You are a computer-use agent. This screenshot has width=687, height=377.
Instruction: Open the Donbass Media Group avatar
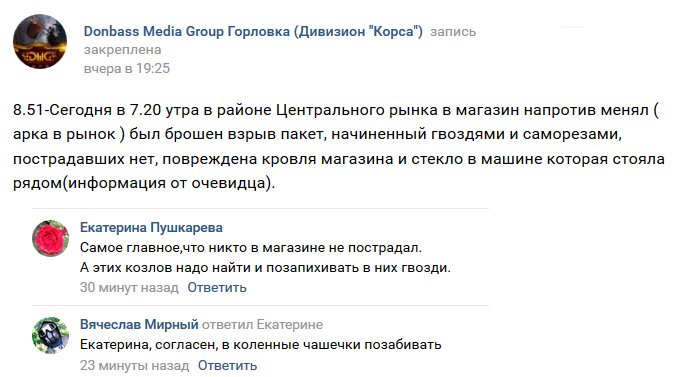pos(40,42)
